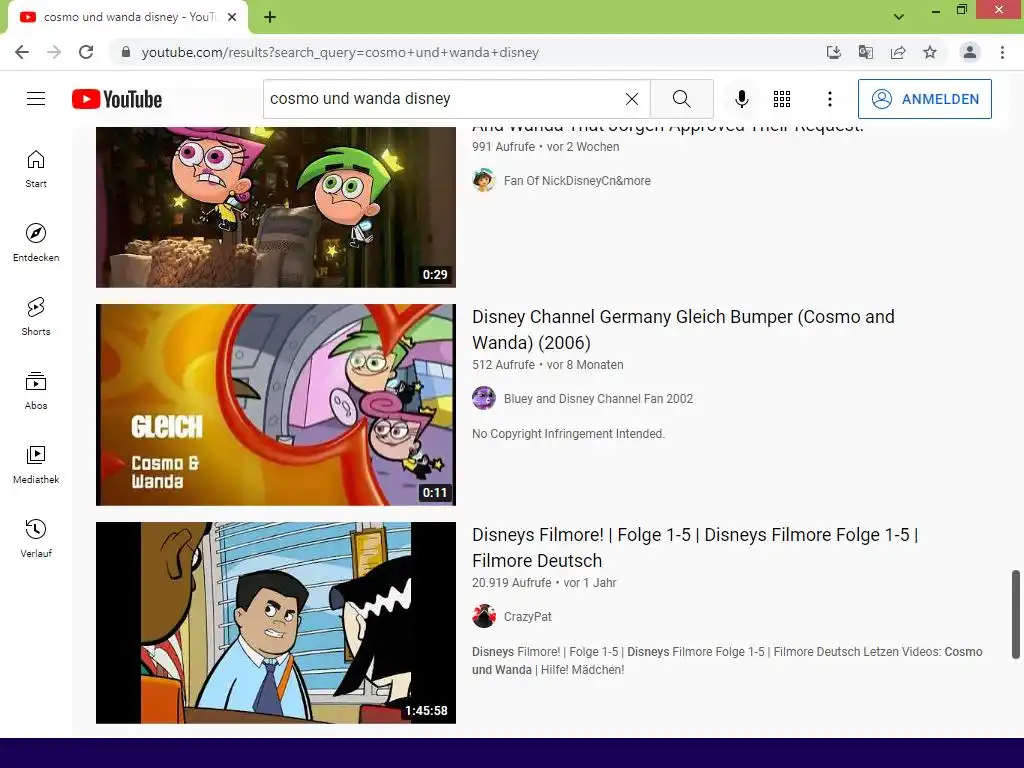1024x768 pixels.
Task: Open the browser profile avatar
Action: tap(970, 52)
